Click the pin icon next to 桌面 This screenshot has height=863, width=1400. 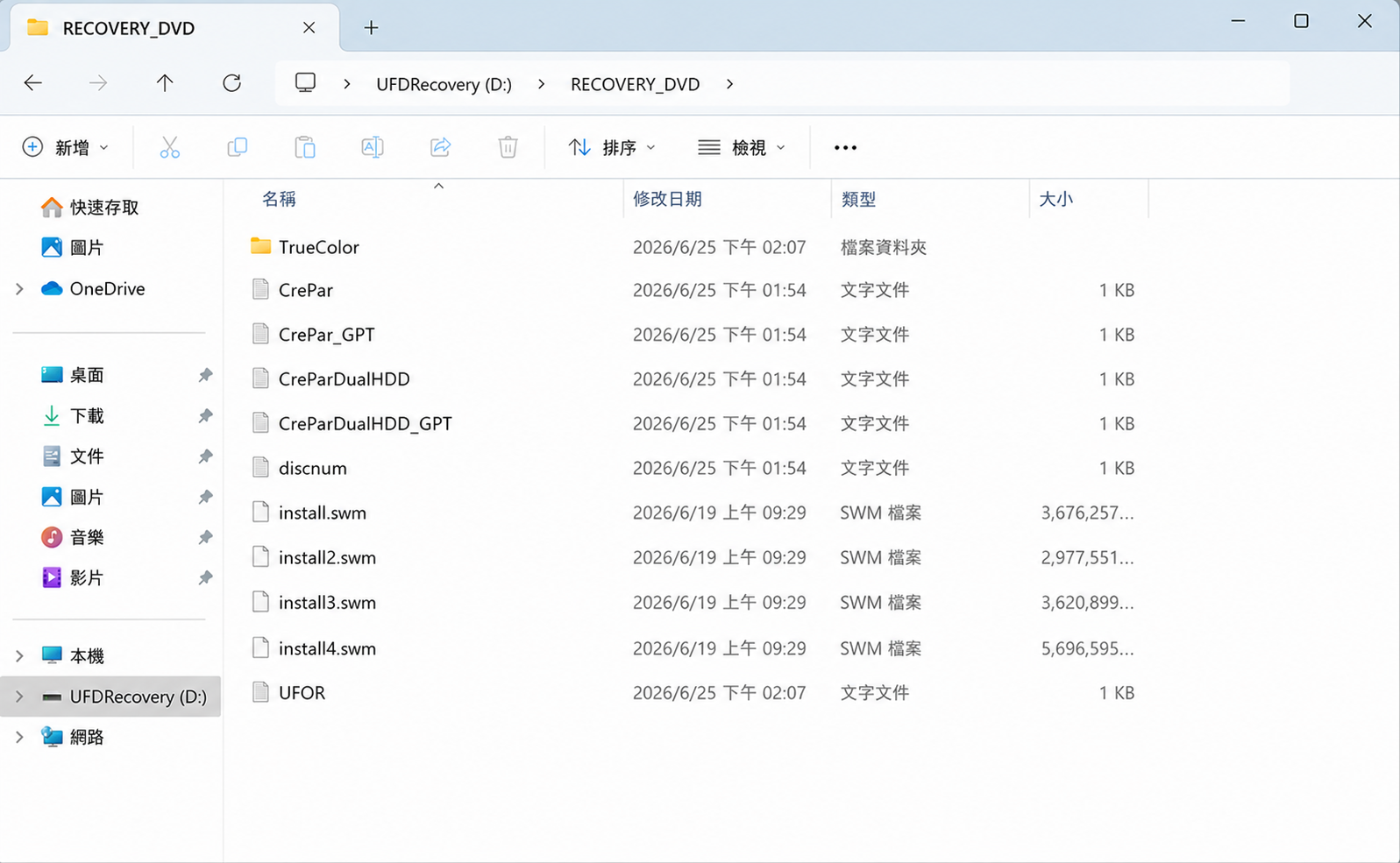[x=205, y=375]
